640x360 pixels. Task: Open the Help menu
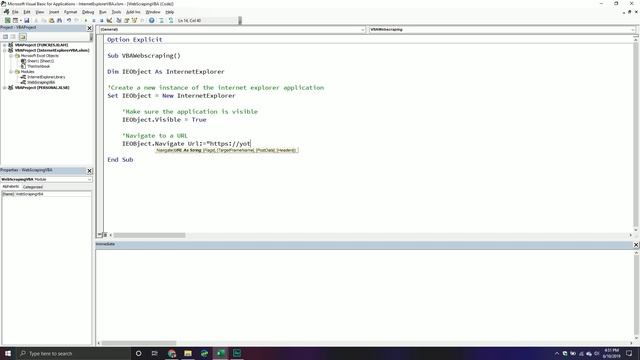tap(170, 12)
